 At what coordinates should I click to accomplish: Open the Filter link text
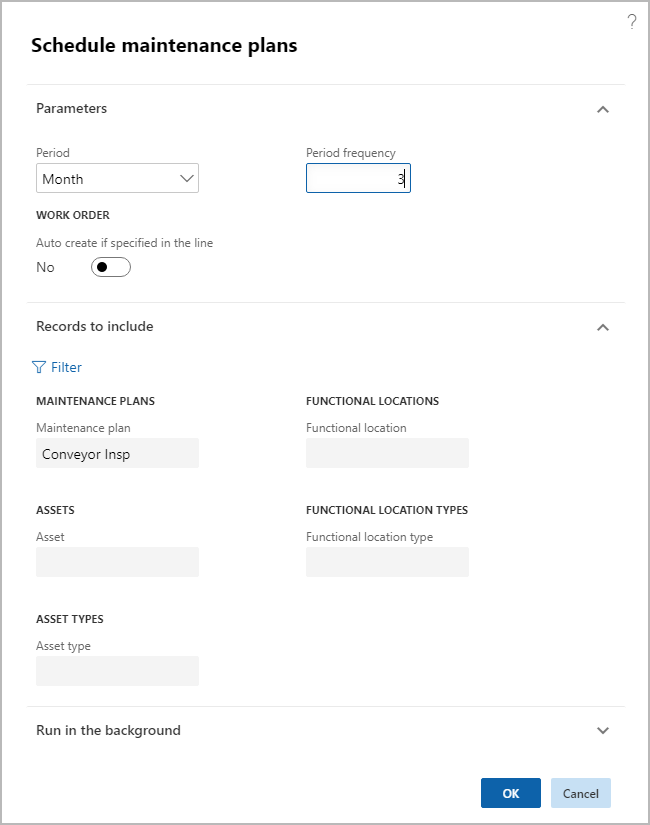tap(67, 367)
